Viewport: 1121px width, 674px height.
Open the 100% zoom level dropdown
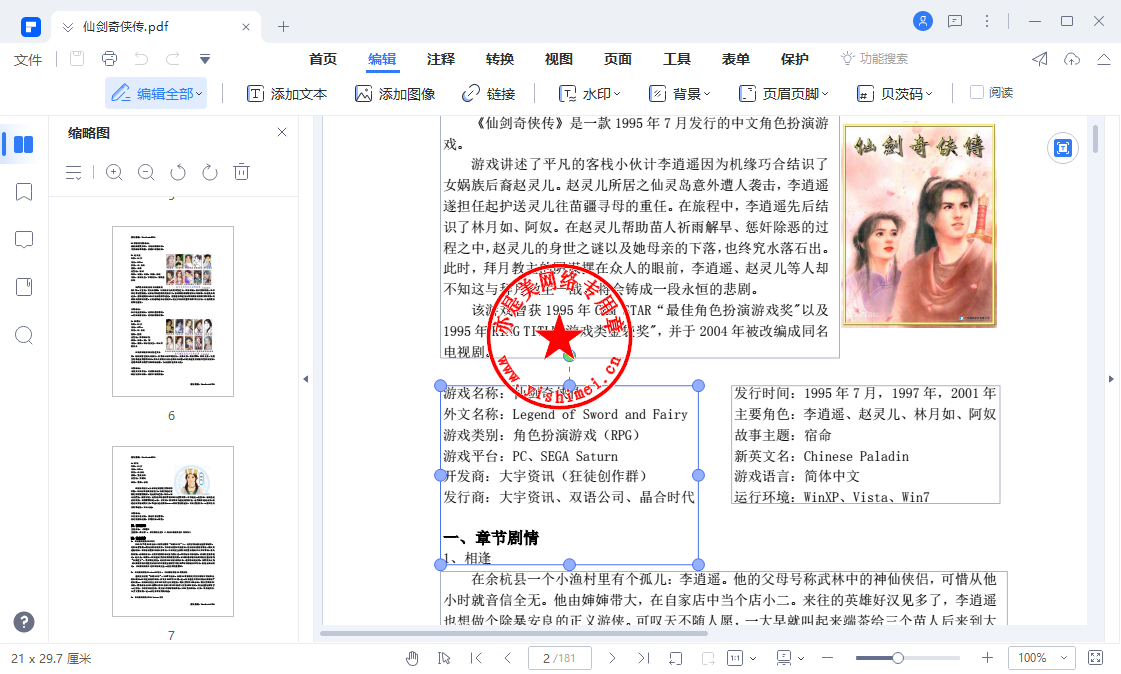1042,658
